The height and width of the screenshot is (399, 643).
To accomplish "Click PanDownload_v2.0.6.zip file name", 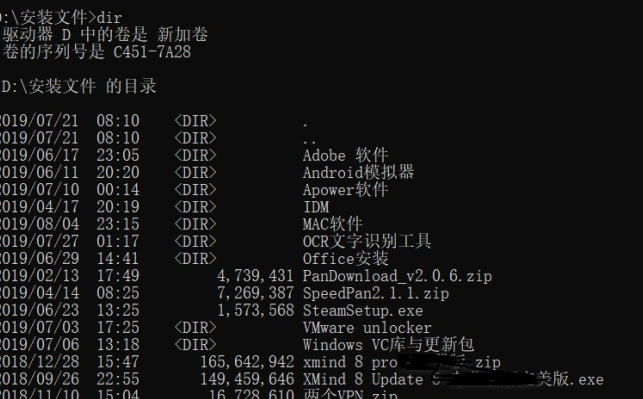I will [x=397, y=276].
